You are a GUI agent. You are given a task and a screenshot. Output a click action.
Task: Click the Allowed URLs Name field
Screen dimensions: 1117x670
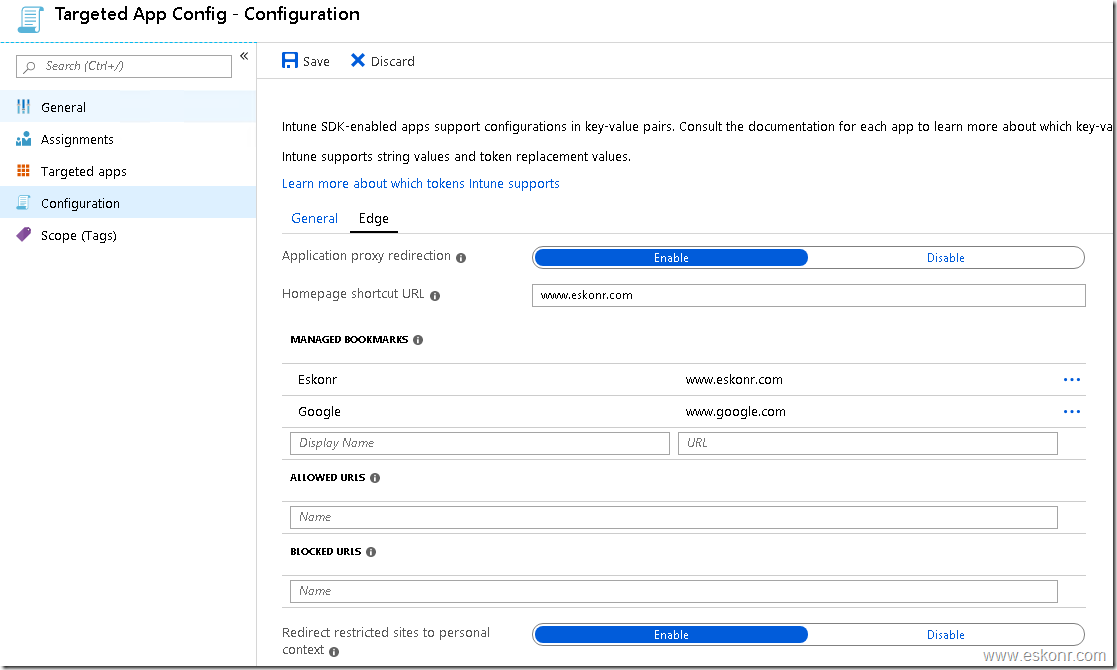coord(672,517)
